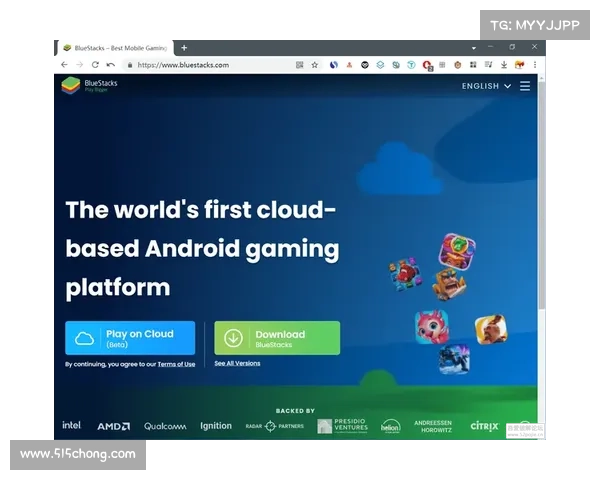Click the green Download BlueStacks button

[x=277, y=338]
